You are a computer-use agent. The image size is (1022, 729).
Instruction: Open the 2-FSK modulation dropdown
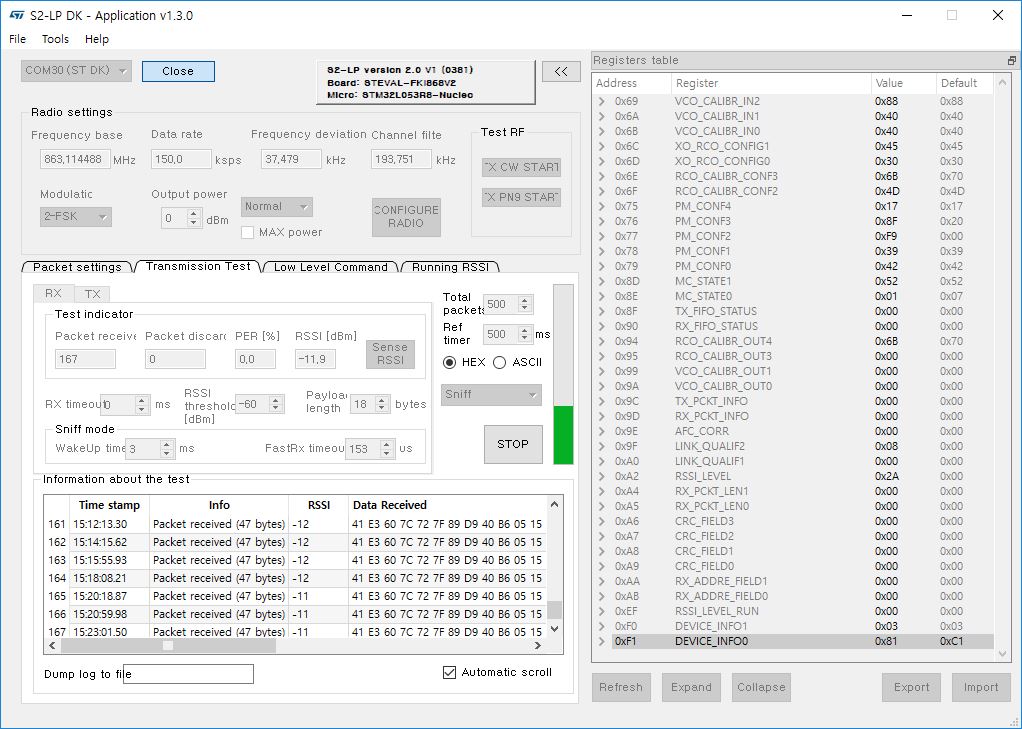tap(76, 216)
